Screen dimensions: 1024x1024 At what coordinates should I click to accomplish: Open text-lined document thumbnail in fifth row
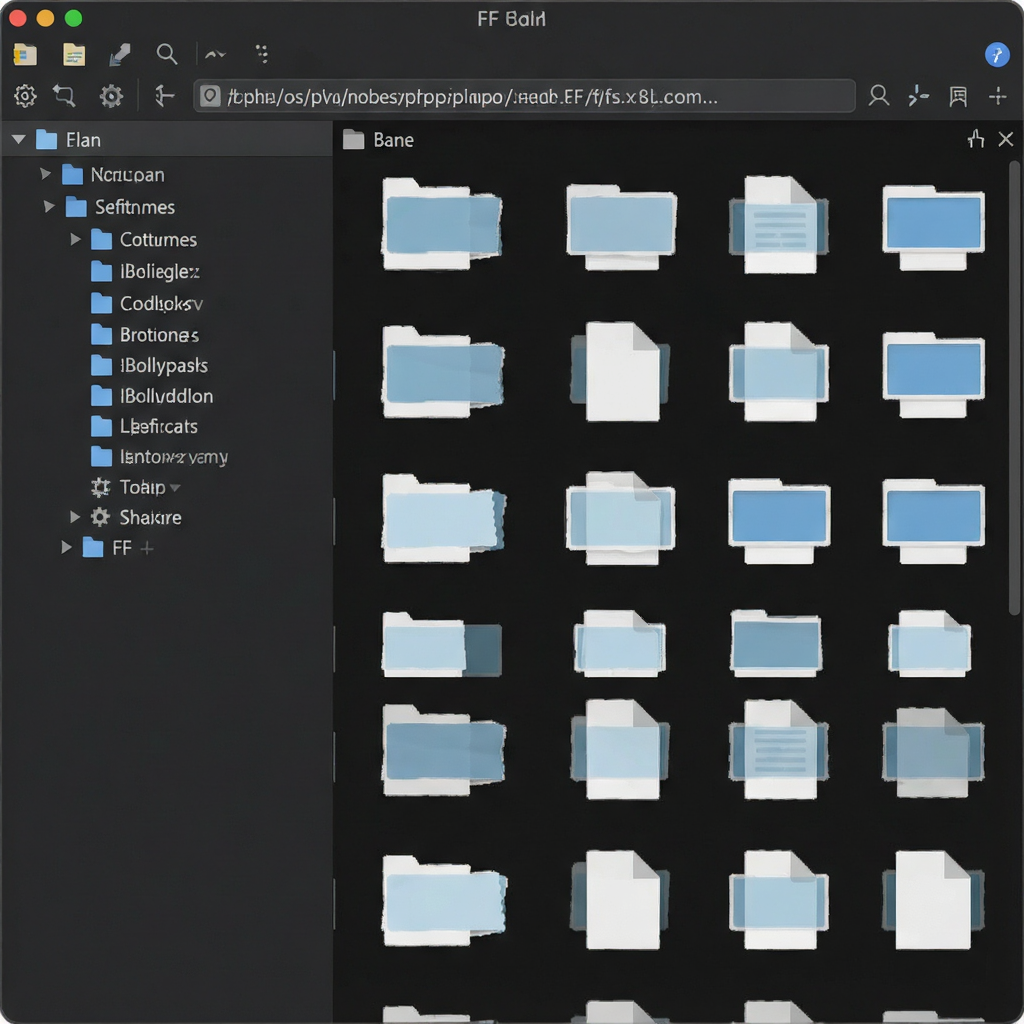pos(778,749)
